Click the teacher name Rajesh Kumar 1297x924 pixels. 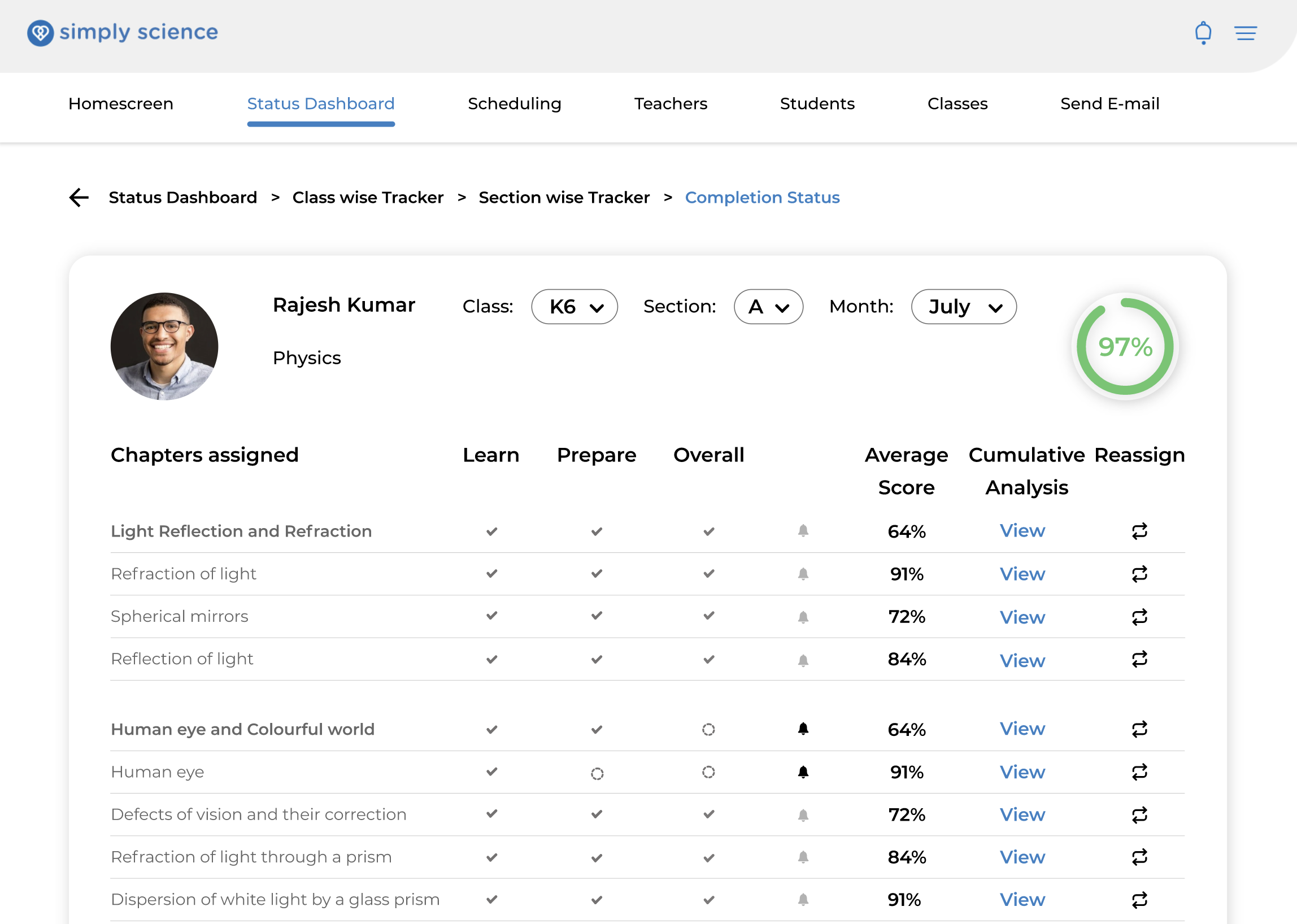344,305
